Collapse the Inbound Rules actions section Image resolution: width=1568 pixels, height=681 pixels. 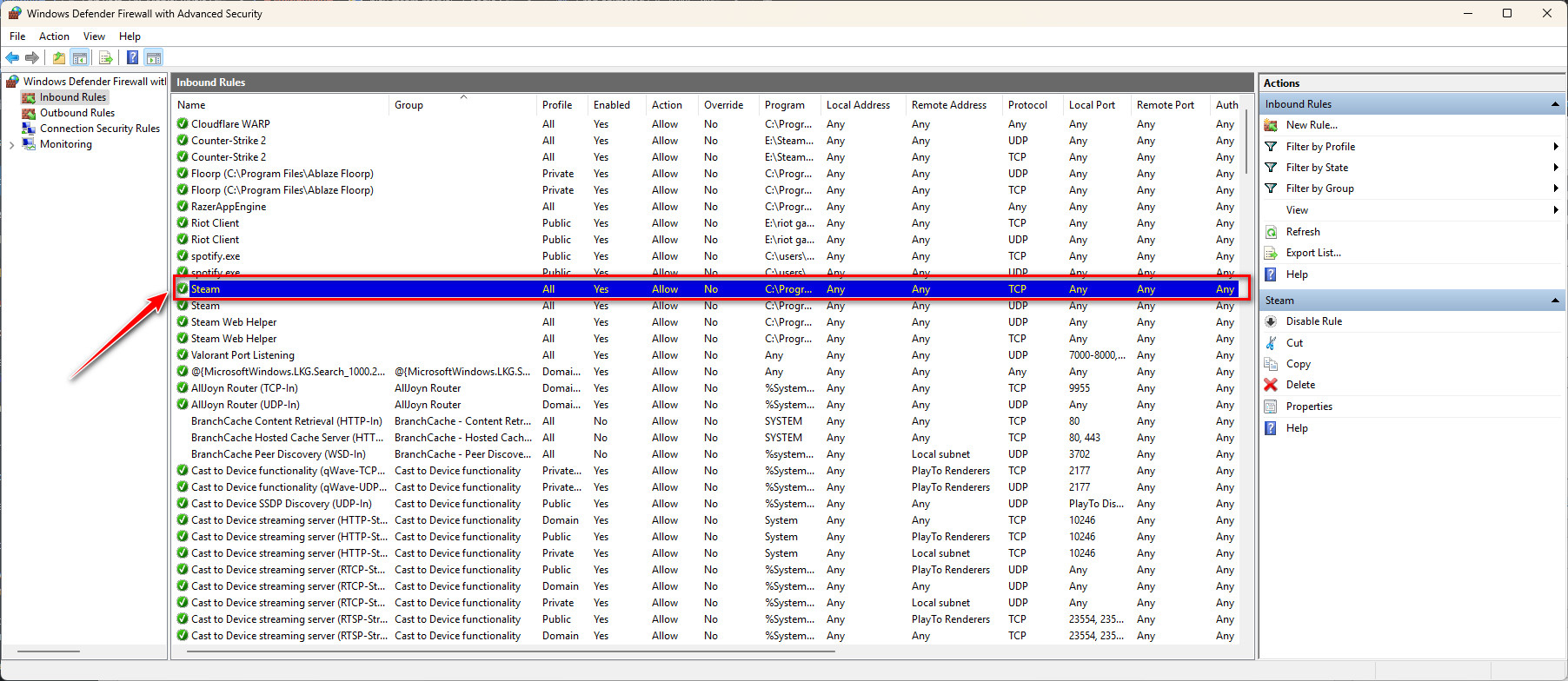[1555, 104]
